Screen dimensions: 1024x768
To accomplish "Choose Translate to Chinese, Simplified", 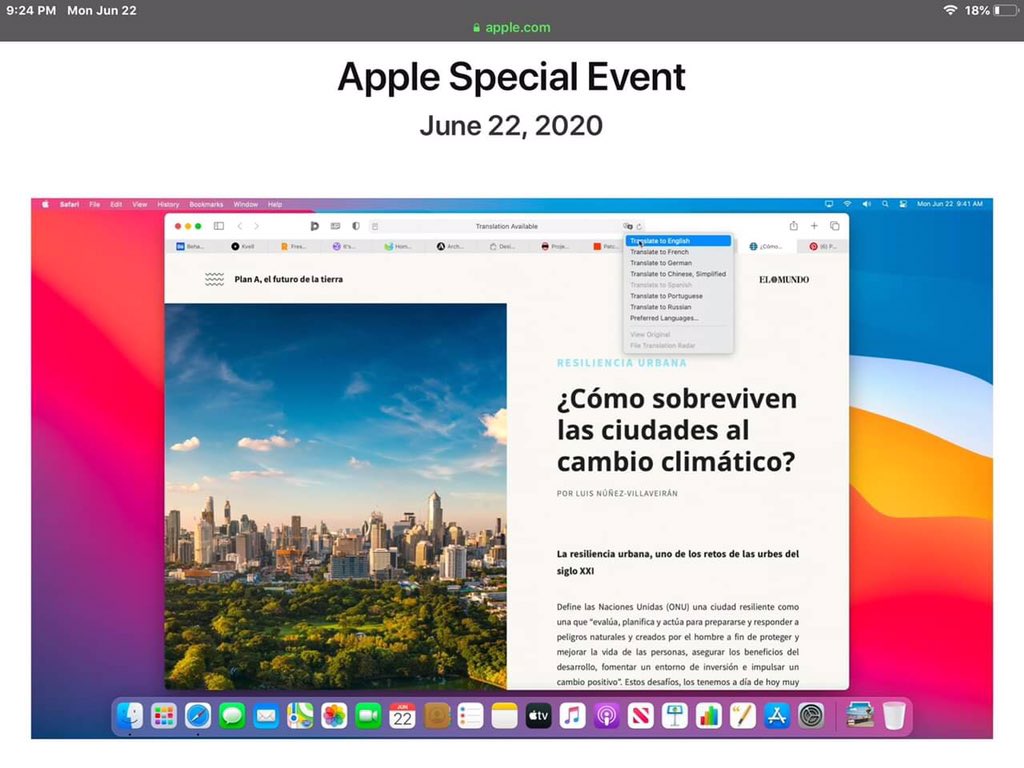I will click(678, 274).
